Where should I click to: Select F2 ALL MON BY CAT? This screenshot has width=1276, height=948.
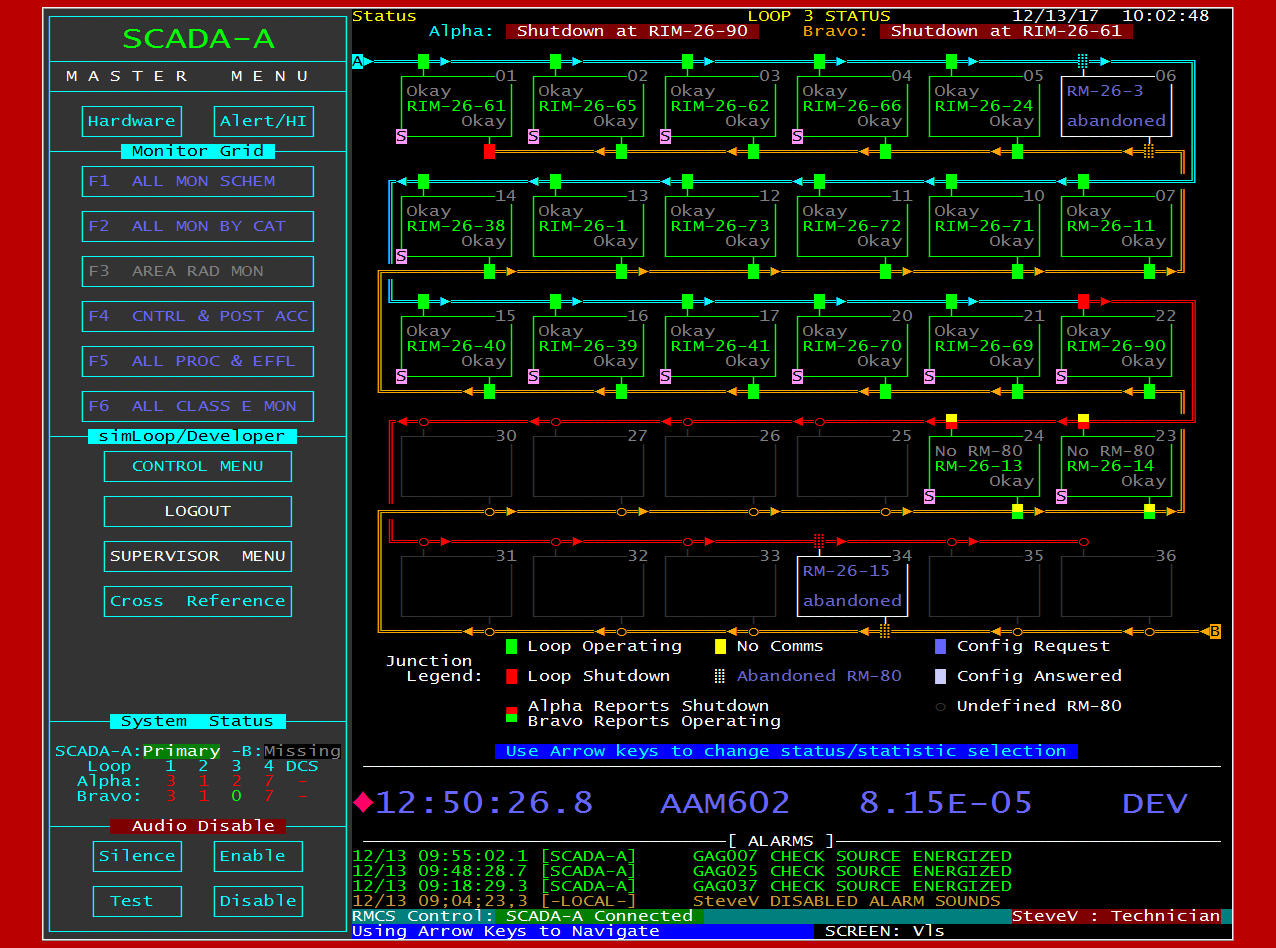pos(198,226)
